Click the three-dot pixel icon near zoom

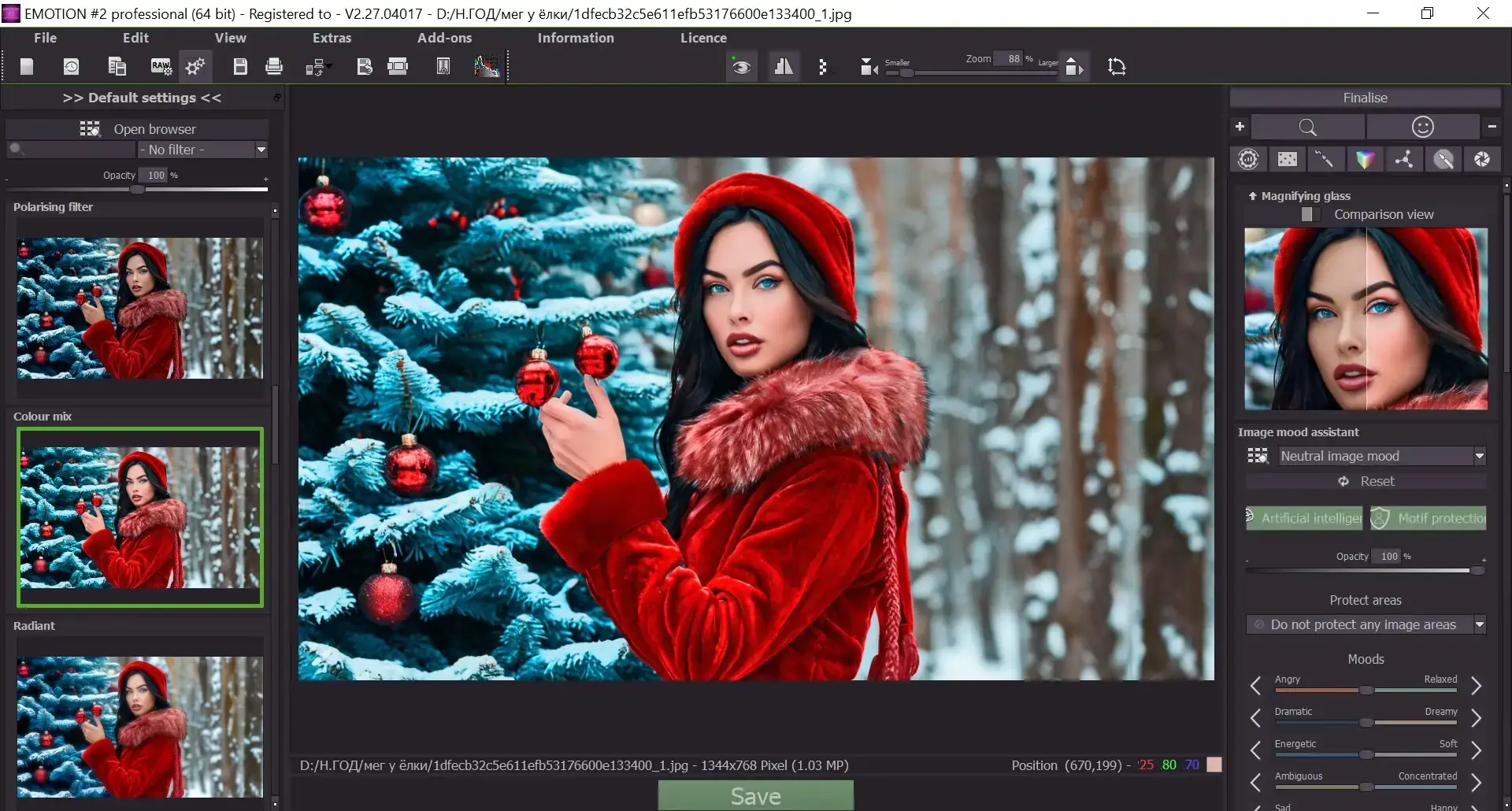click(x=823, y=67)
